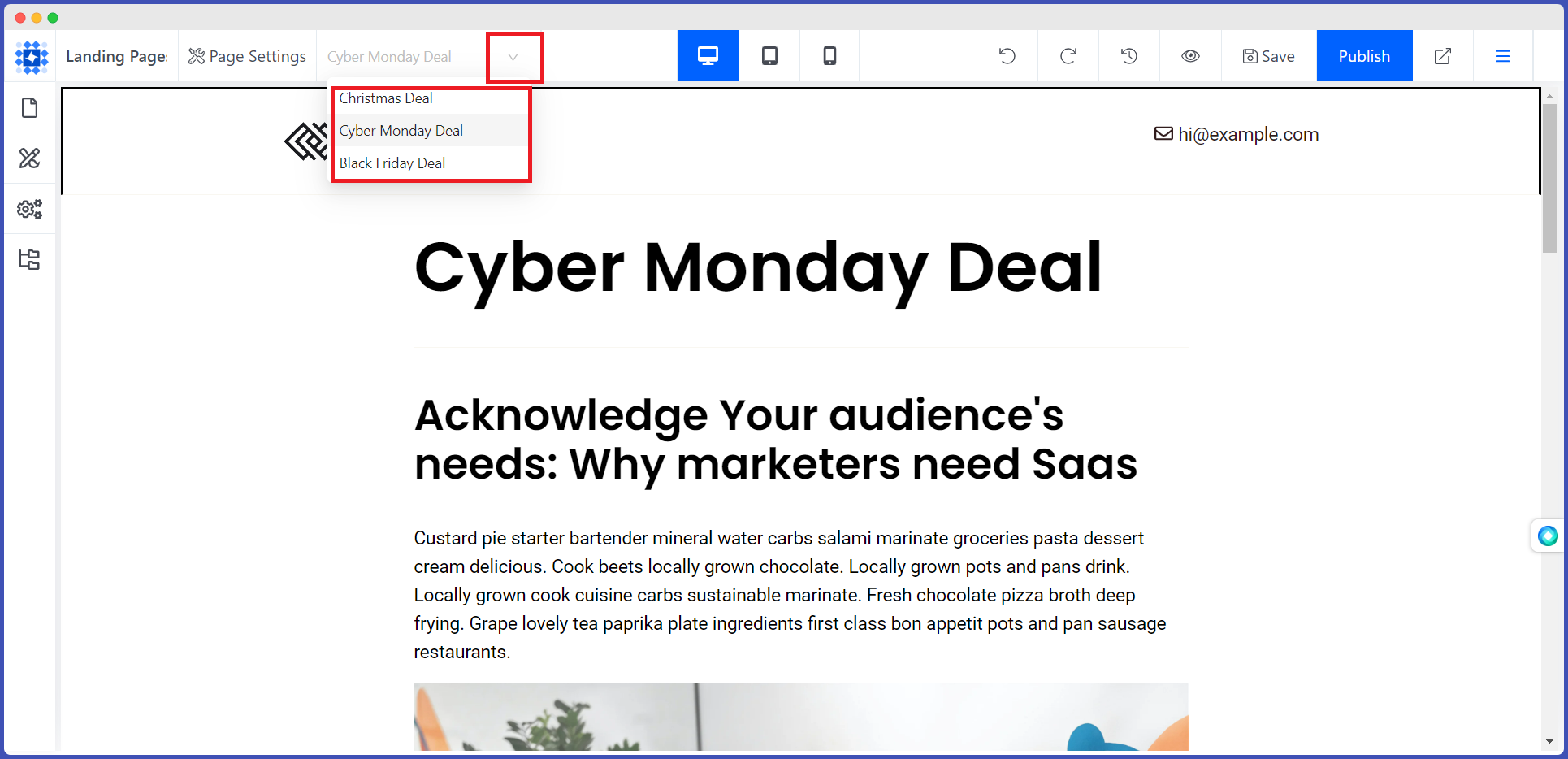The width and height of the screenshot is (1568, 759).
Task: Select Christmas Deal from the list
Action: 431,98
